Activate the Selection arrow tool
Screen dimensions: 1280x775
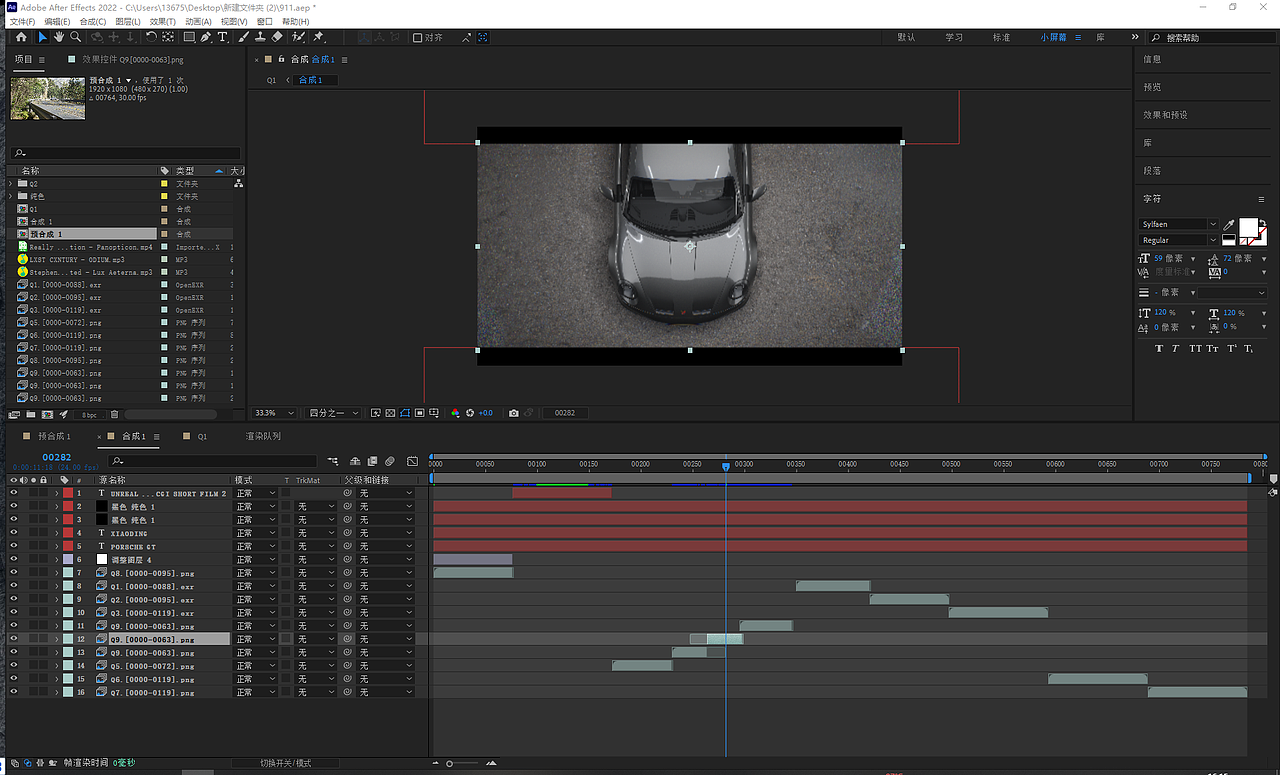click(x=42, y=37)
